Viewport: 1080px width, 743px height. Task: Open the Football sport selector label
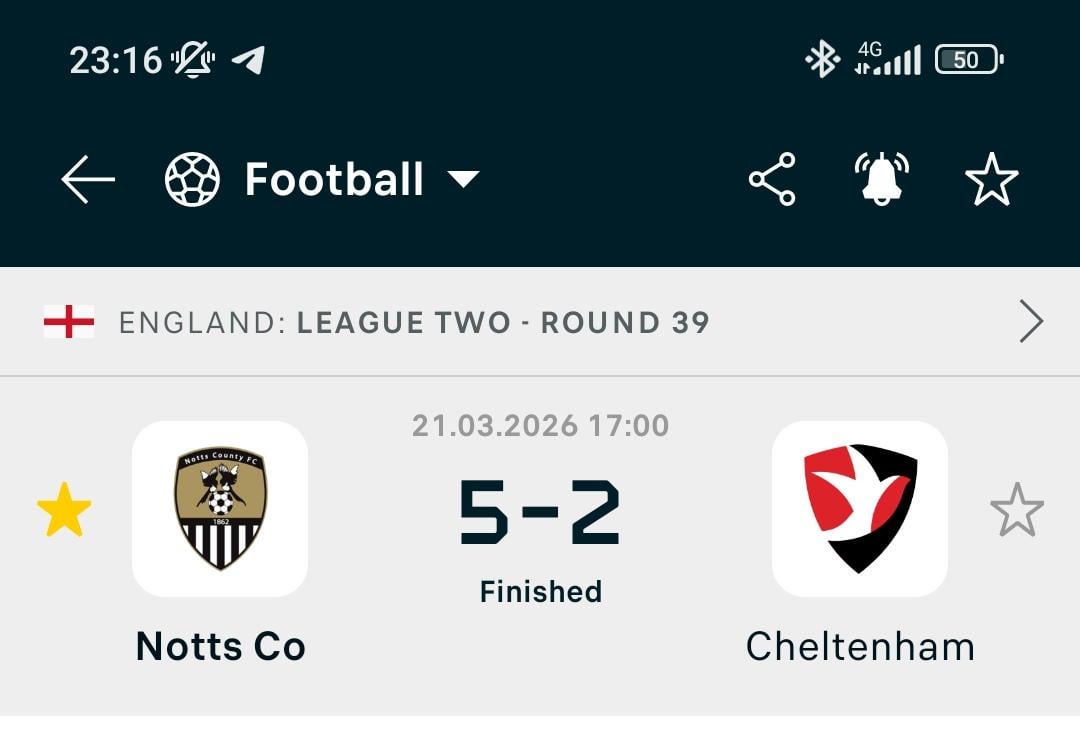coord(334,180)
